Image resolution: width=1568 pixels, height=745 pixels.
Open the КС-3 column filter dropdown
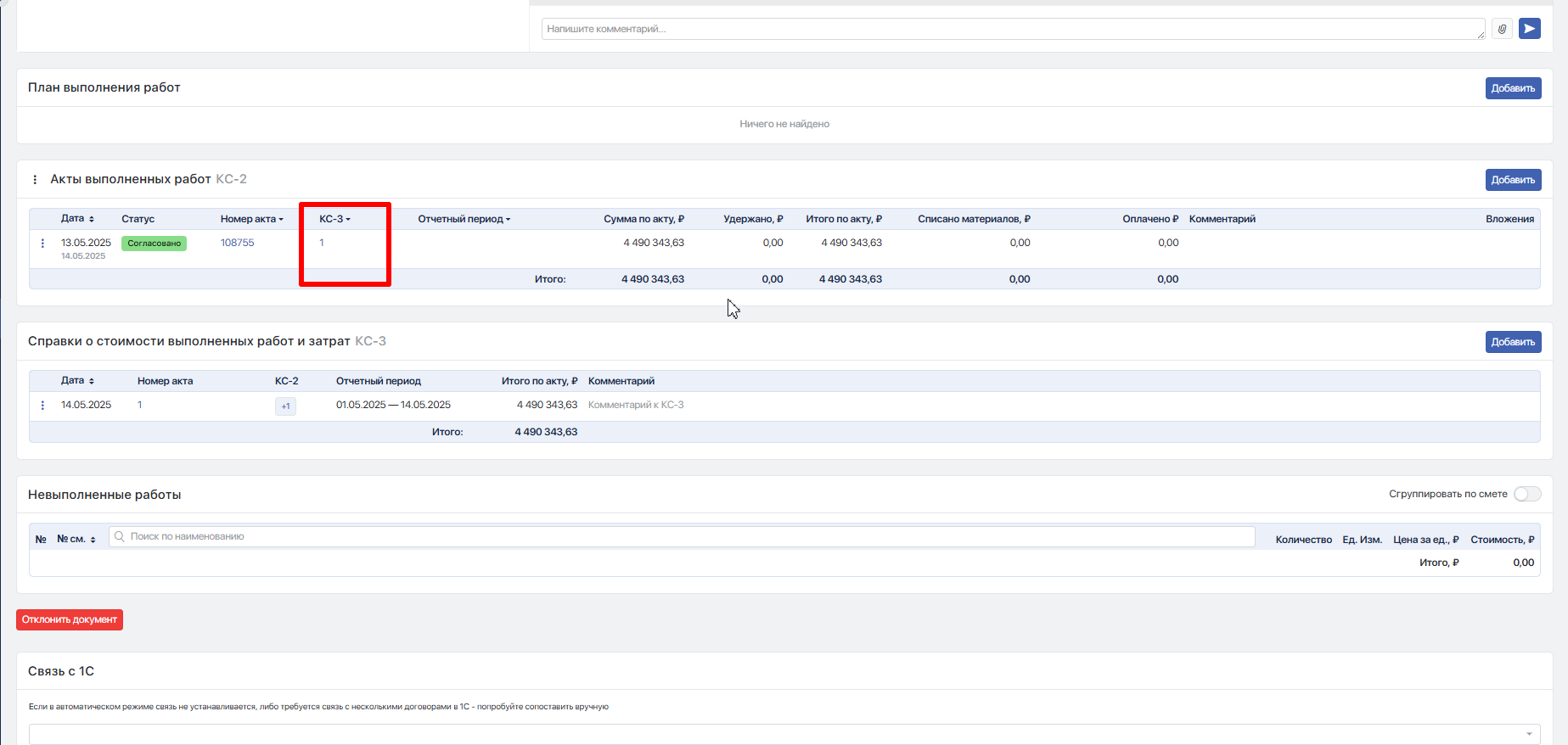pos(334,219)
